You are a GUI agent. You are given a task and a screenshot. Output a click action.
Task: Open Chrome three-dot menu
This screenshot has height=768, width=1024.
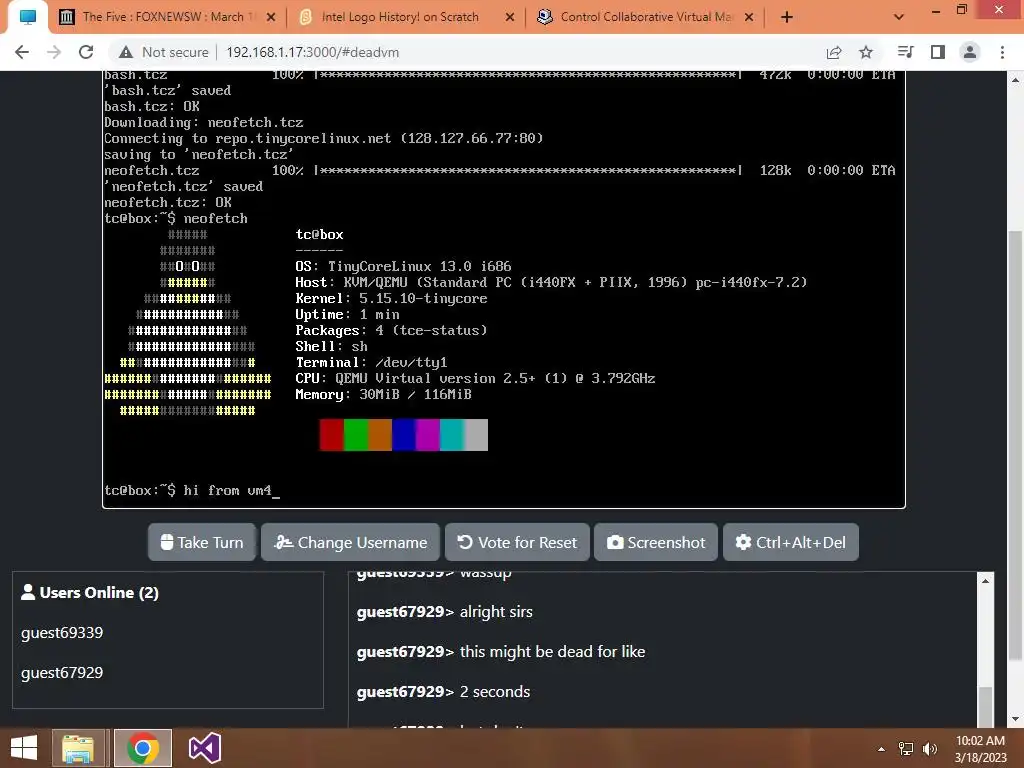(x=1002, y=52)
